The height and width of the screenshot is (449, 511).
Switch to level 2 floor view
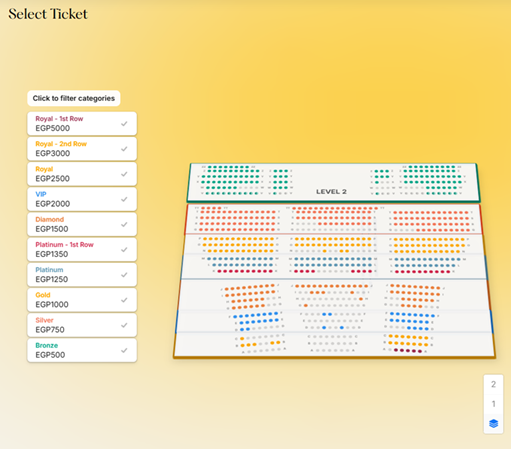coord(493,384)
